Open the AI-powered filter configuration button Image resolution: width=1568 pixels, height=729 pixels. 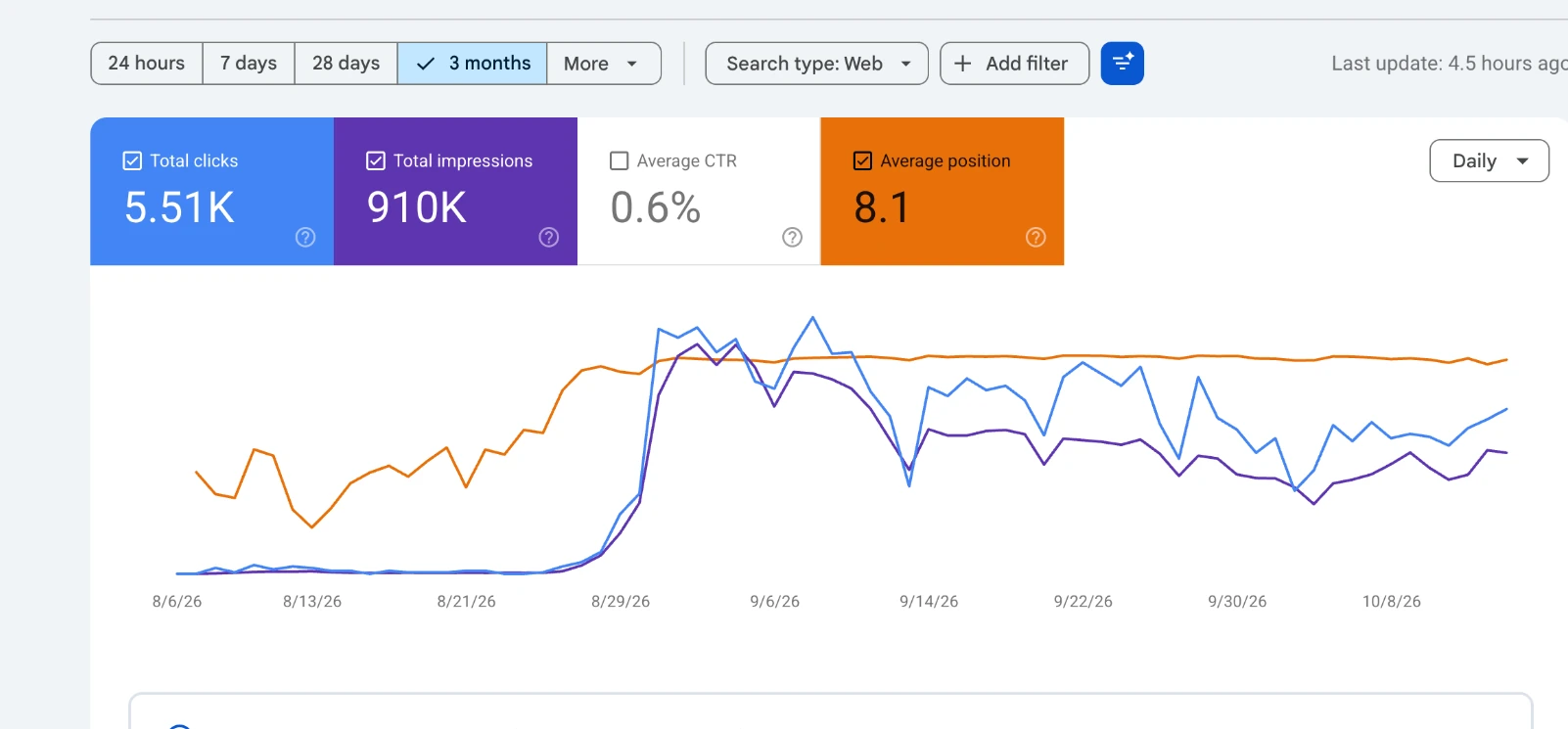1122,64
